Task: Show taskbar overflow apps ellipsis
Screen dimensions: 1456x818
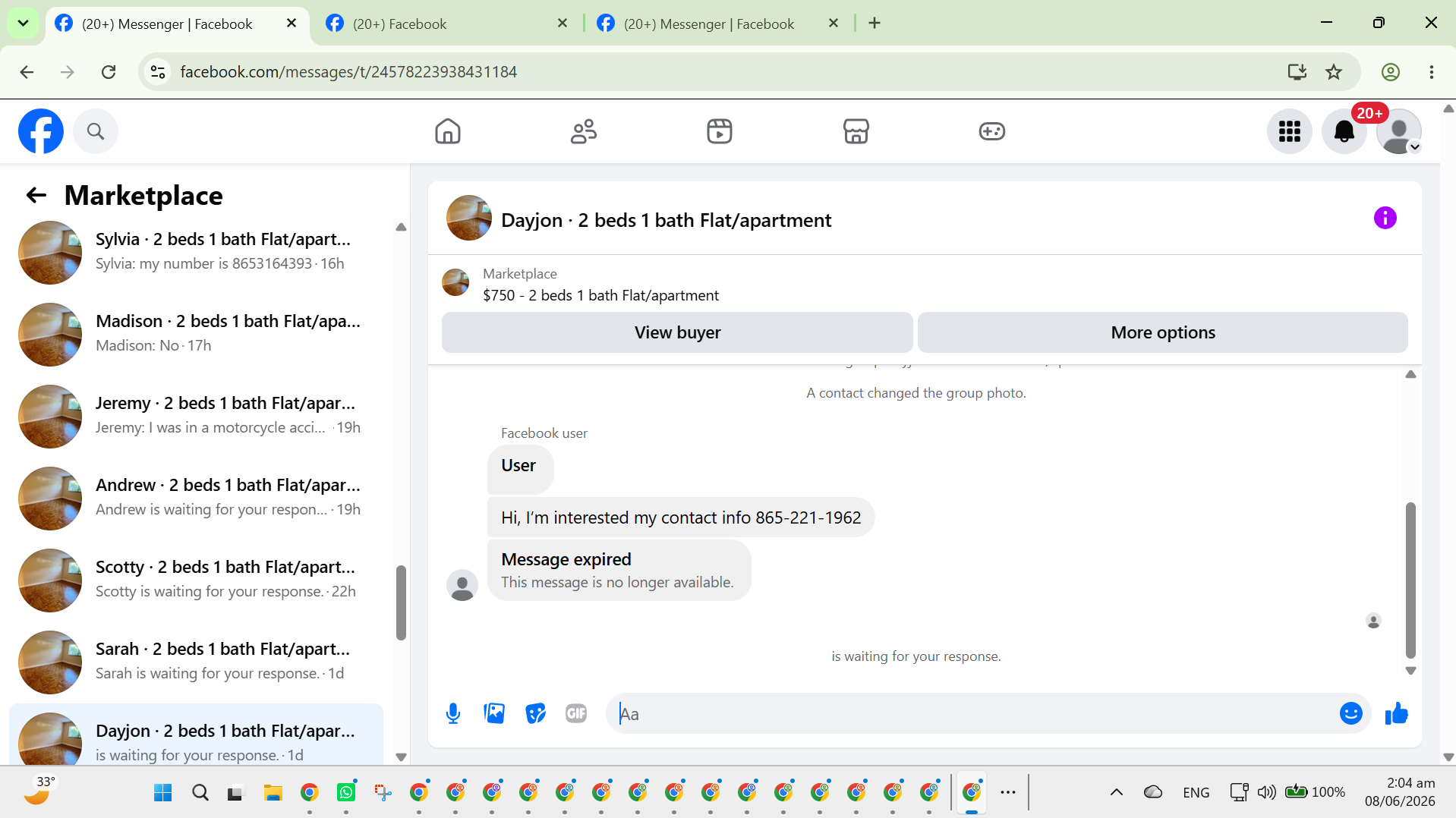Action: tap(1008, 793)
